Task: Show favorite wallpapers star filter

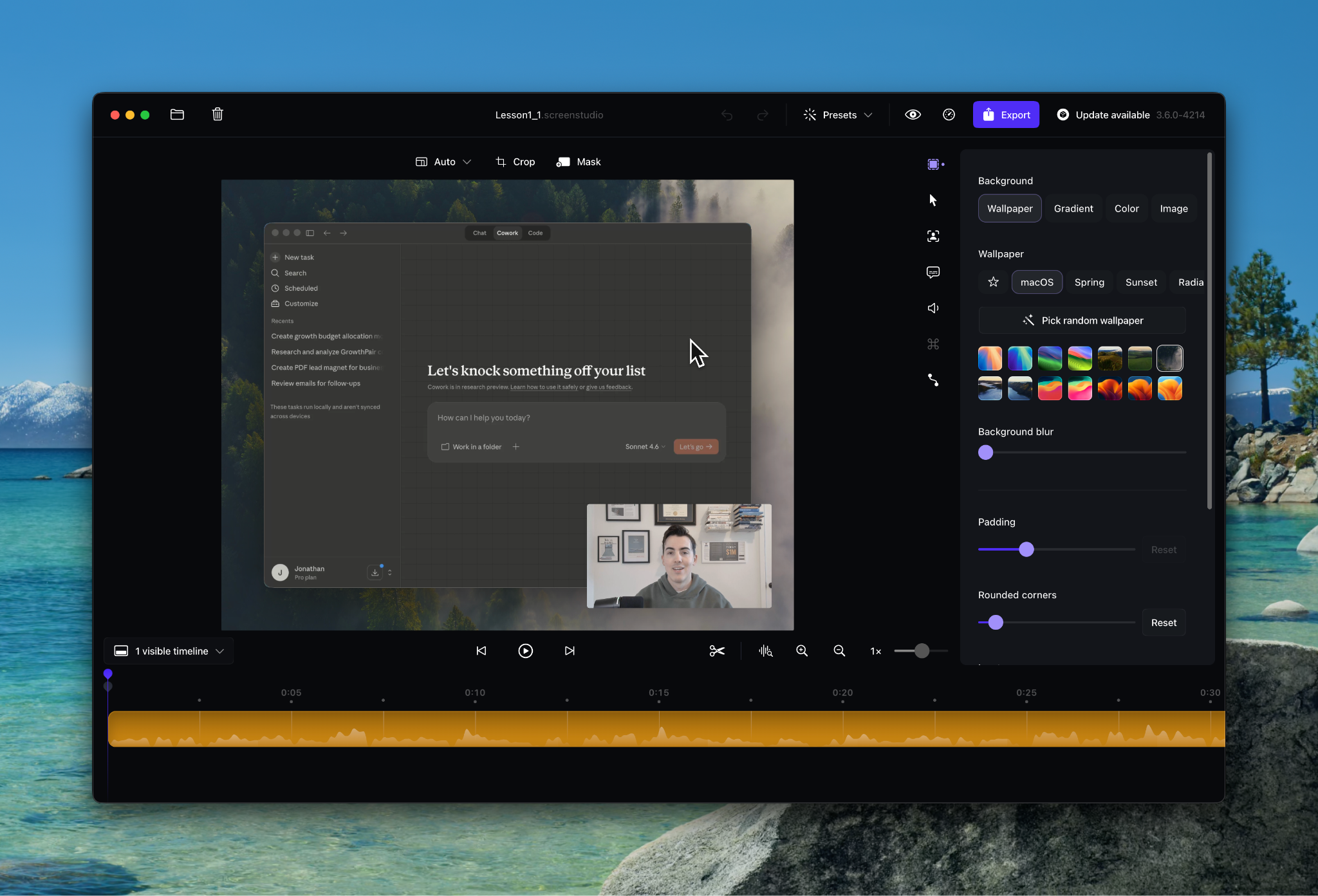Action: point(993,282)
